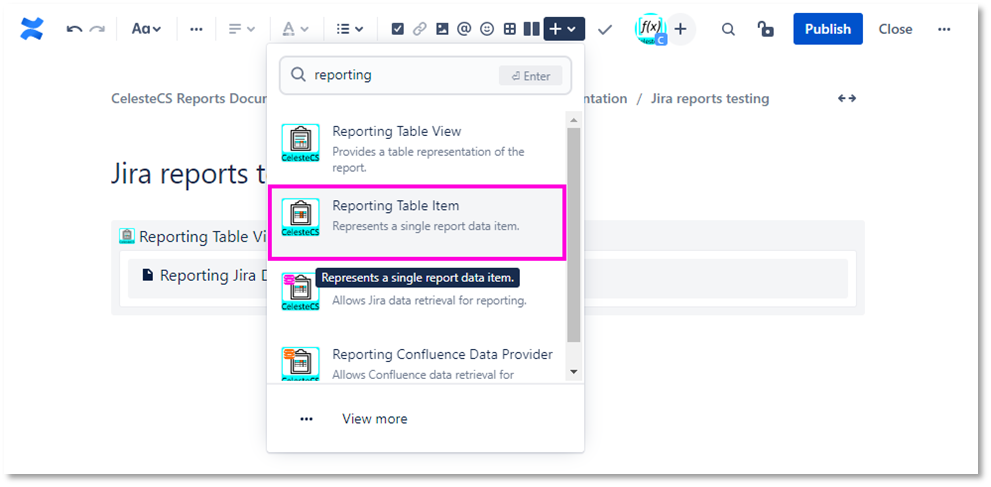The height and width of the screenshot is (487, 991).
Task: Invite collaborator with plus button
Action: tap(681, 29)
